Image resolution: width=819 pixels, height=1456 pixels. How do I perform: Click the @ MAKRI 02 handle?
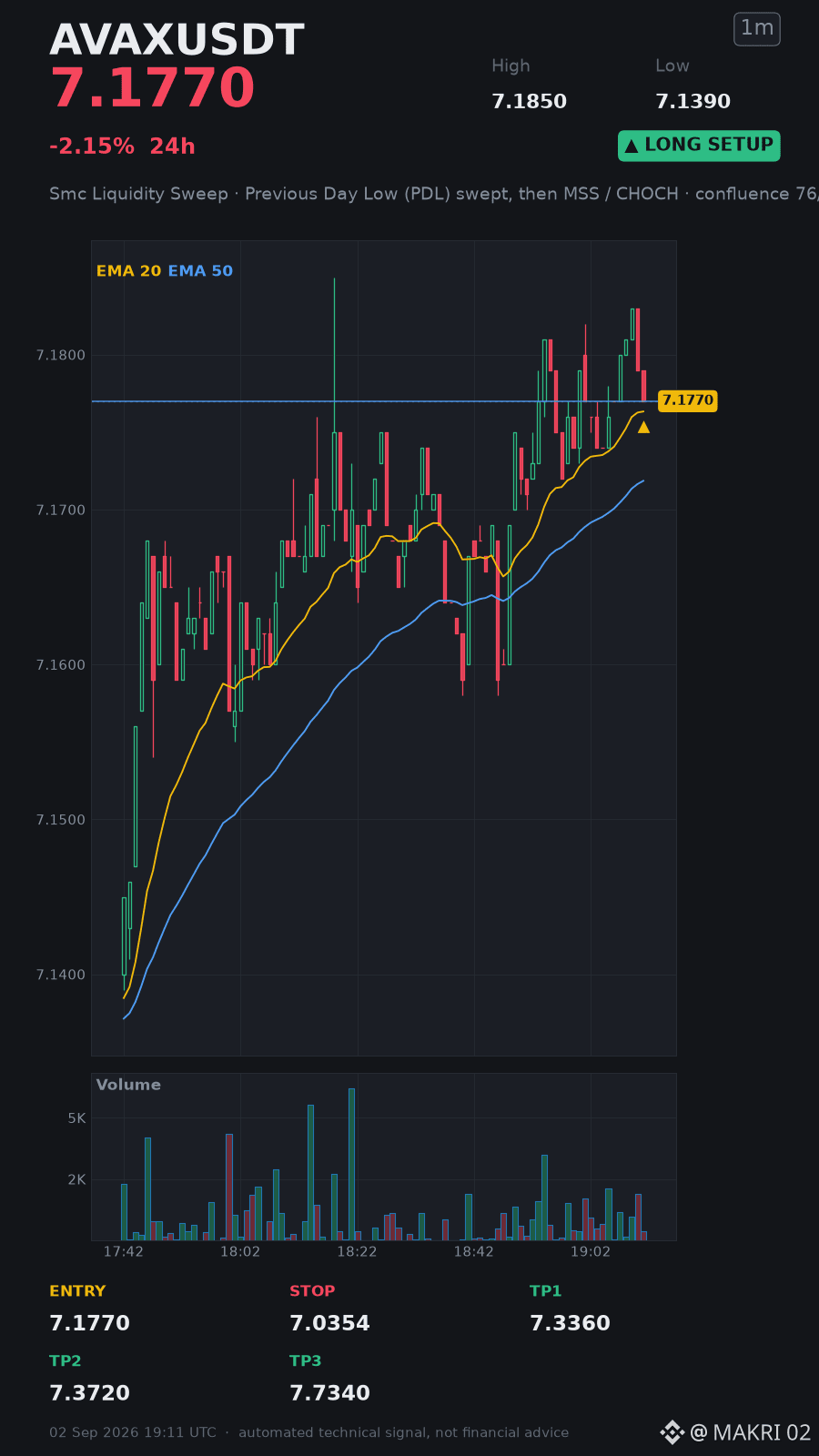tap(751, 1432)
